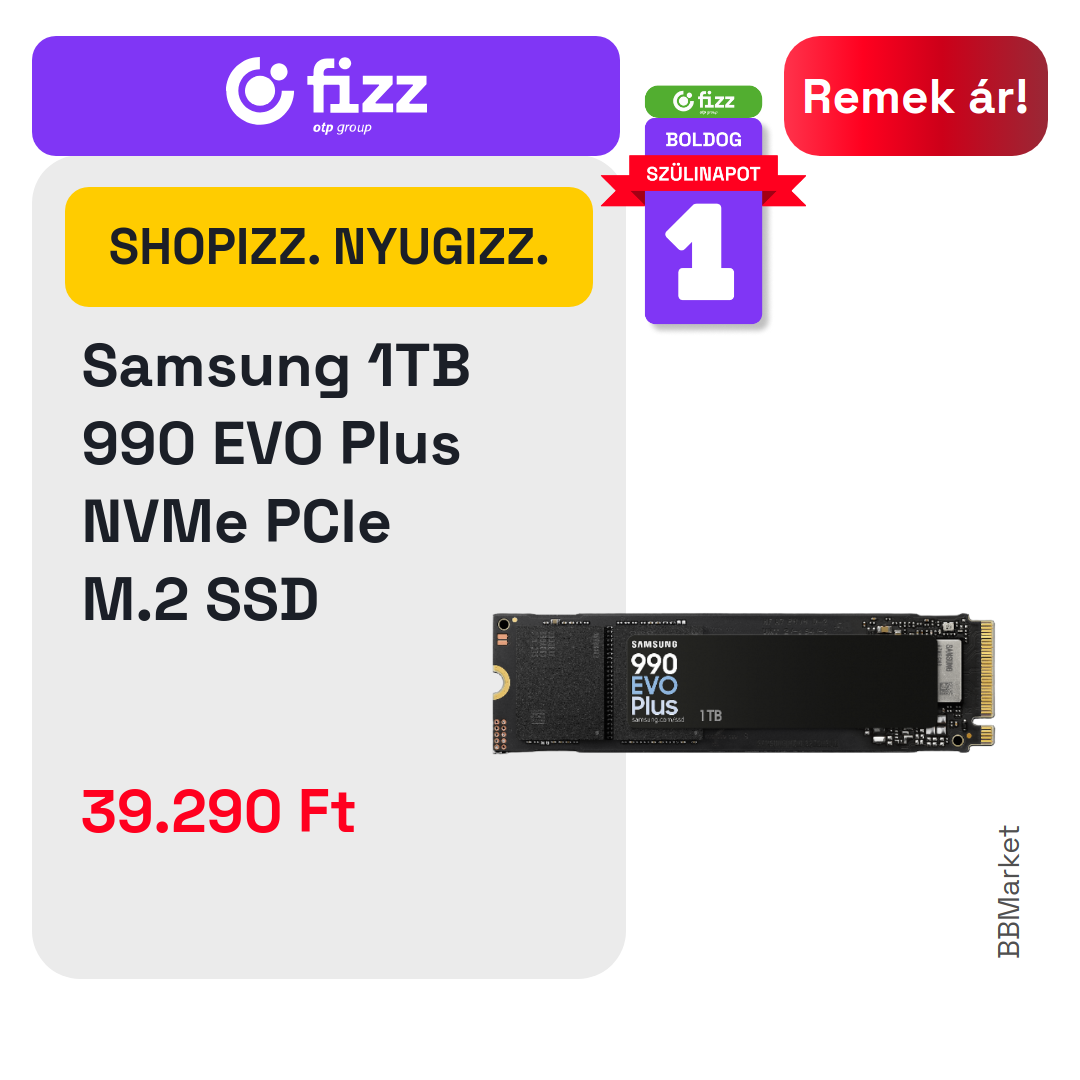The height and width of the screenshot is (1080, 1080).
Task: Click the big number 1 birthday icon
Action: pyautogui.click(x=702, y=251)
